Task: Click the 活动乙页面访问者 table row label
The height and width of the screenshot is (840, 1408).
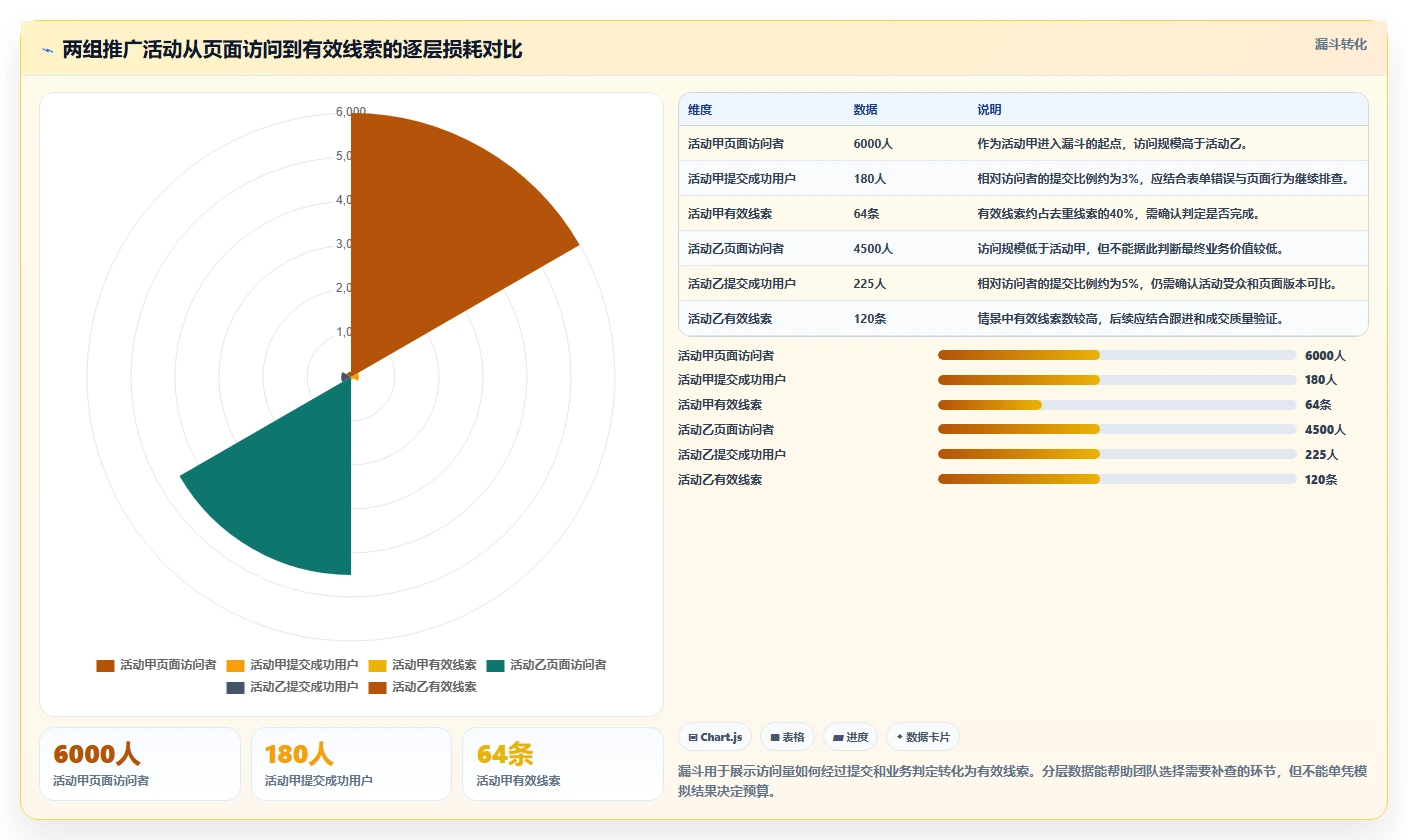Action: (736, 249)
